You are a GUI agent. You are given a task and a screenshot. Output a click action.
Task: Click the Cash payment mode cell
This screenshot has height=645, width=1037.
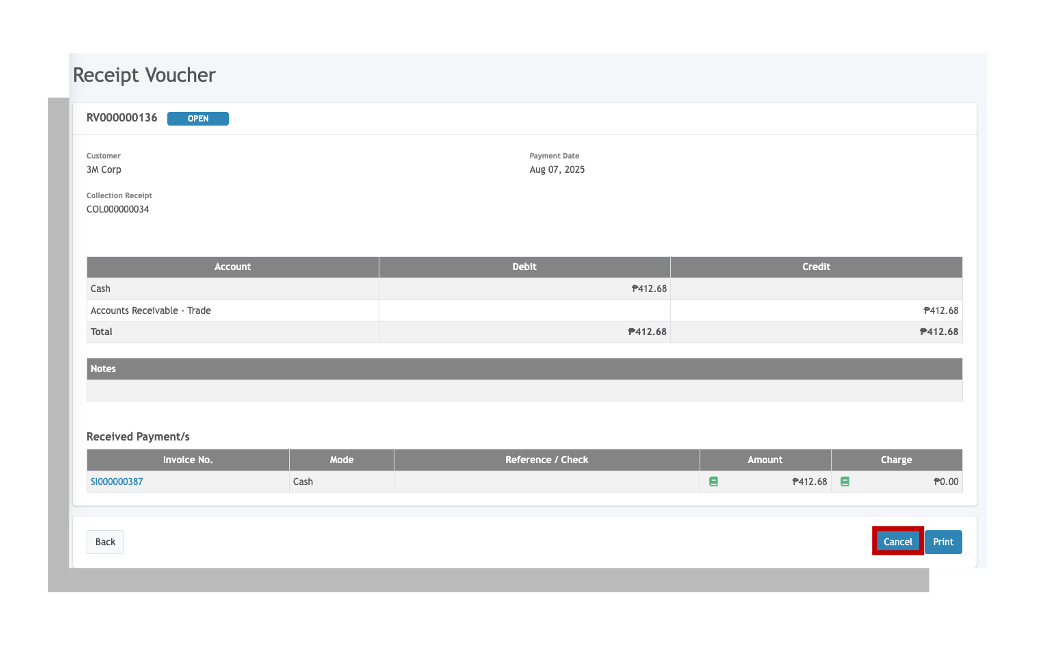tap(342, 482)
